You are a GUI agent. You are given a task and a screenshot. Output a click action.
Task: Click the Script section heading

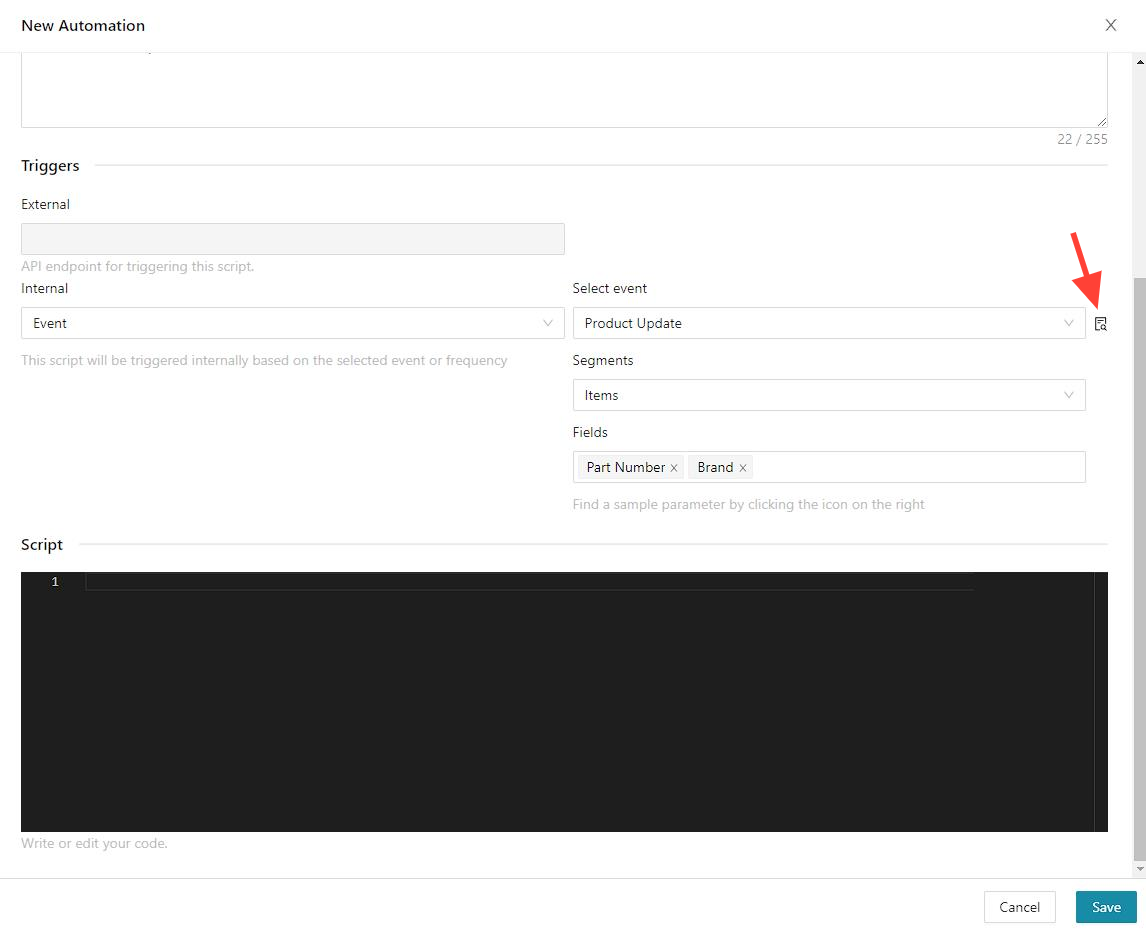42,544
